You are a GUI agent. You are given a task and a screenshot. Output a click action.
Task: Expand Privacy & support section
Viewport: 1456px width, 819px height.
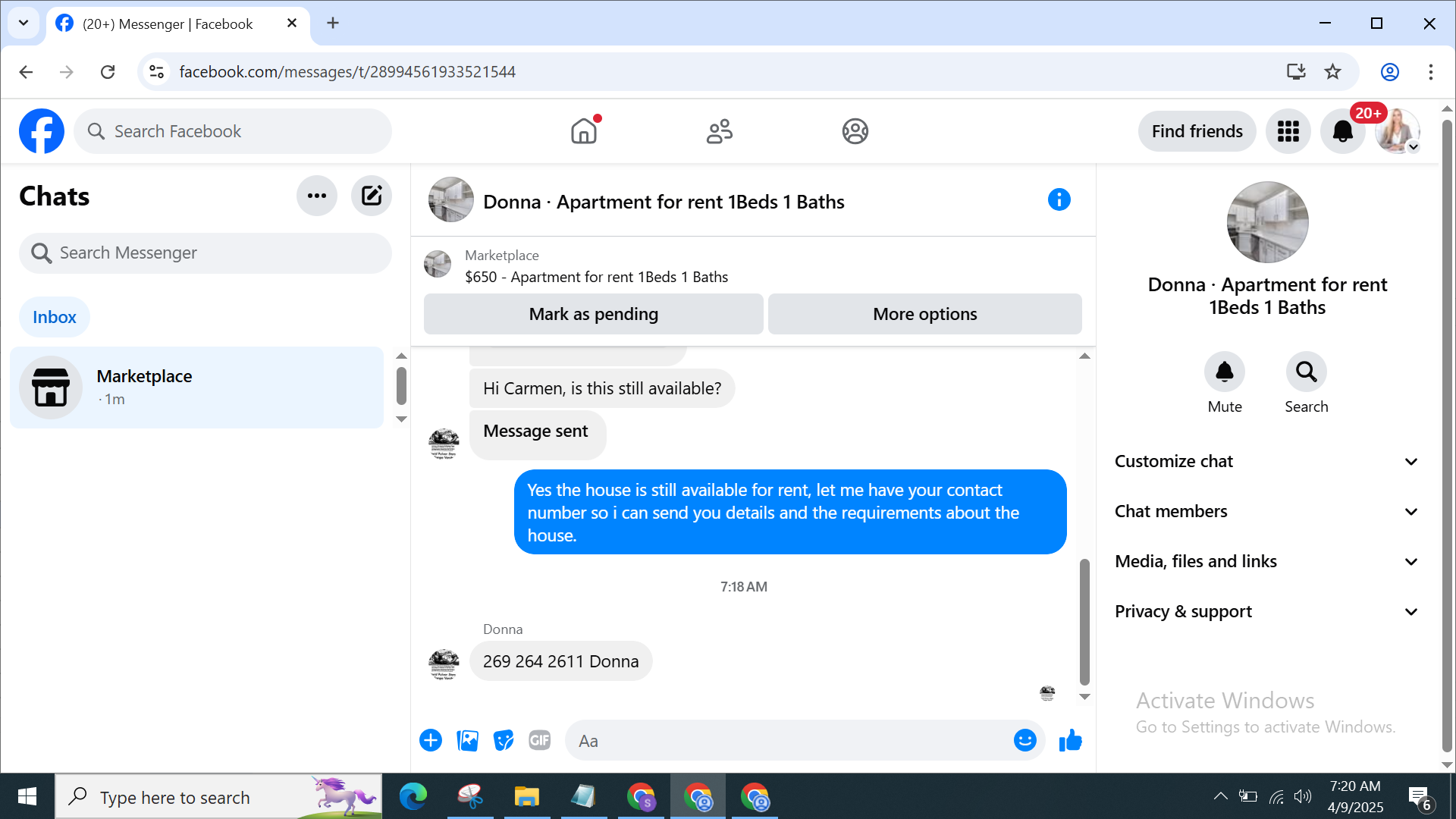pos(1266,611)
